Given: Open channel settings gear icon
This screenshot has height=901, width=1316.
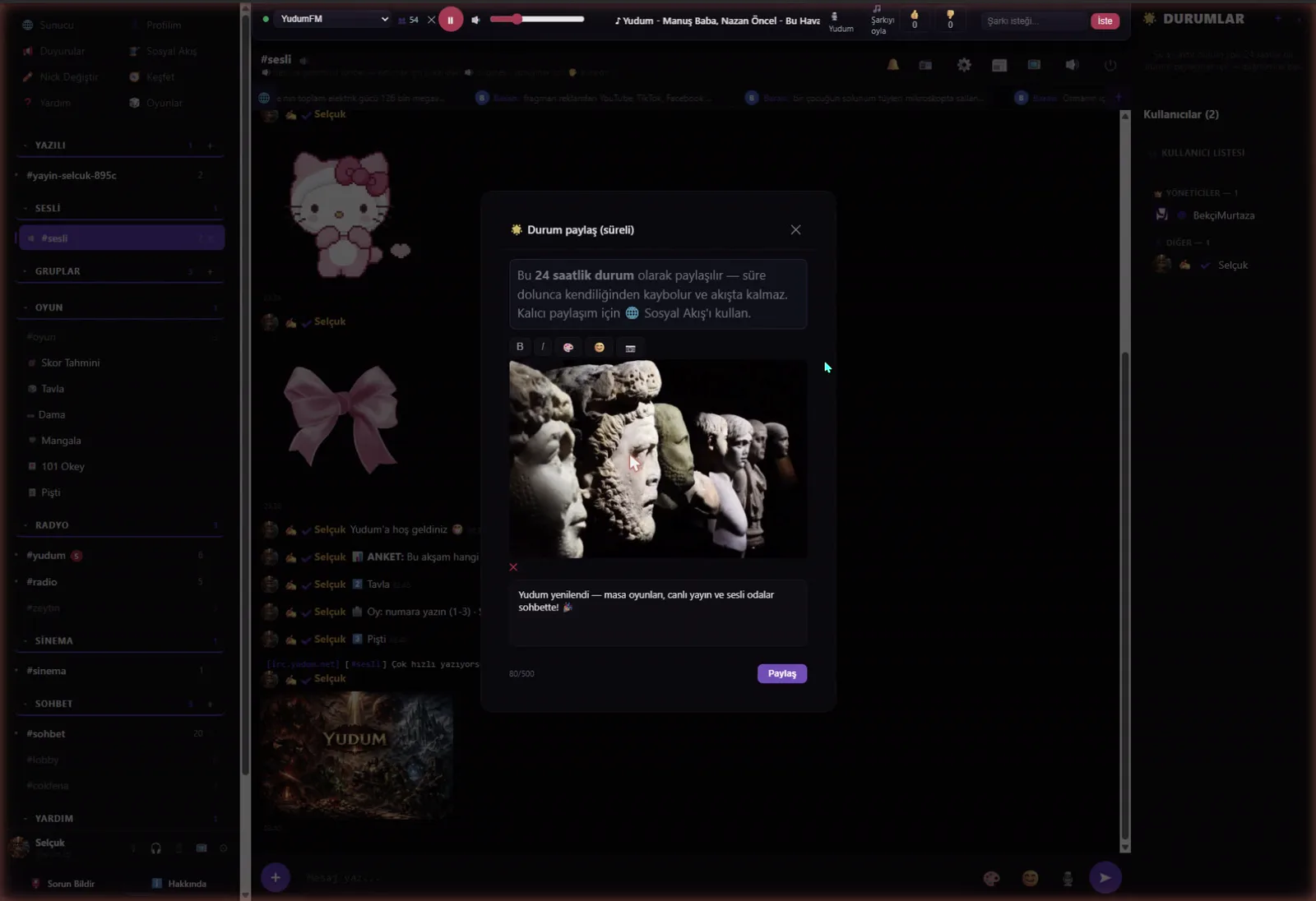Looking at the screenshot, I should (964, 65).
